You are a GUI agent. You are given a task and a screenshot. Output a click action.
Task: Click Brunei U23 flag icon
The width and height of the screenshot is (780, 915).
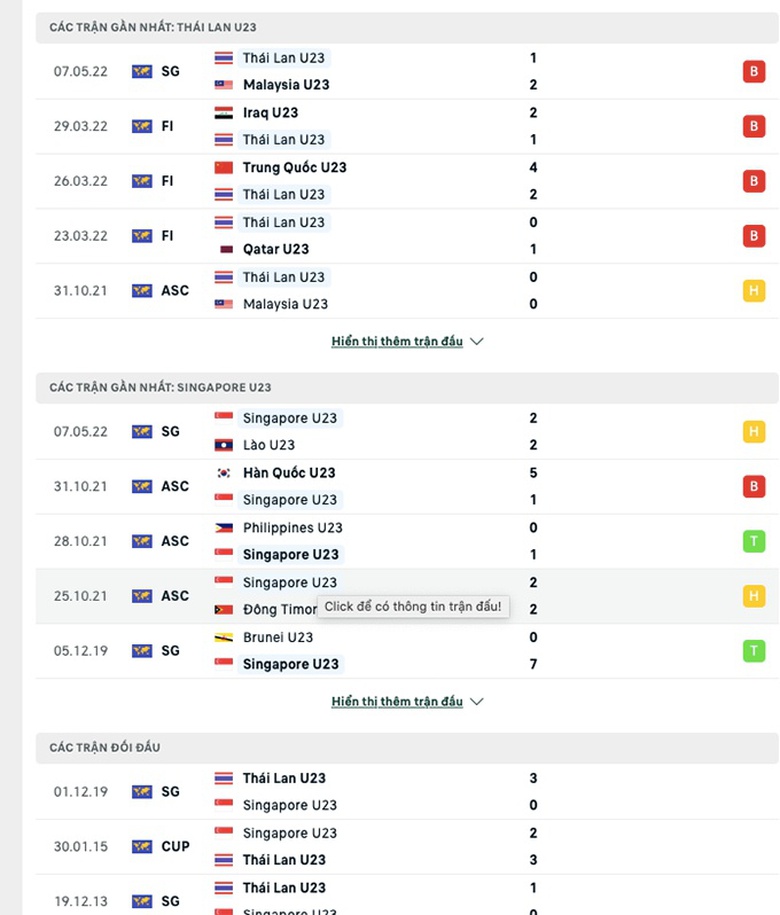[x=224, y=637]
